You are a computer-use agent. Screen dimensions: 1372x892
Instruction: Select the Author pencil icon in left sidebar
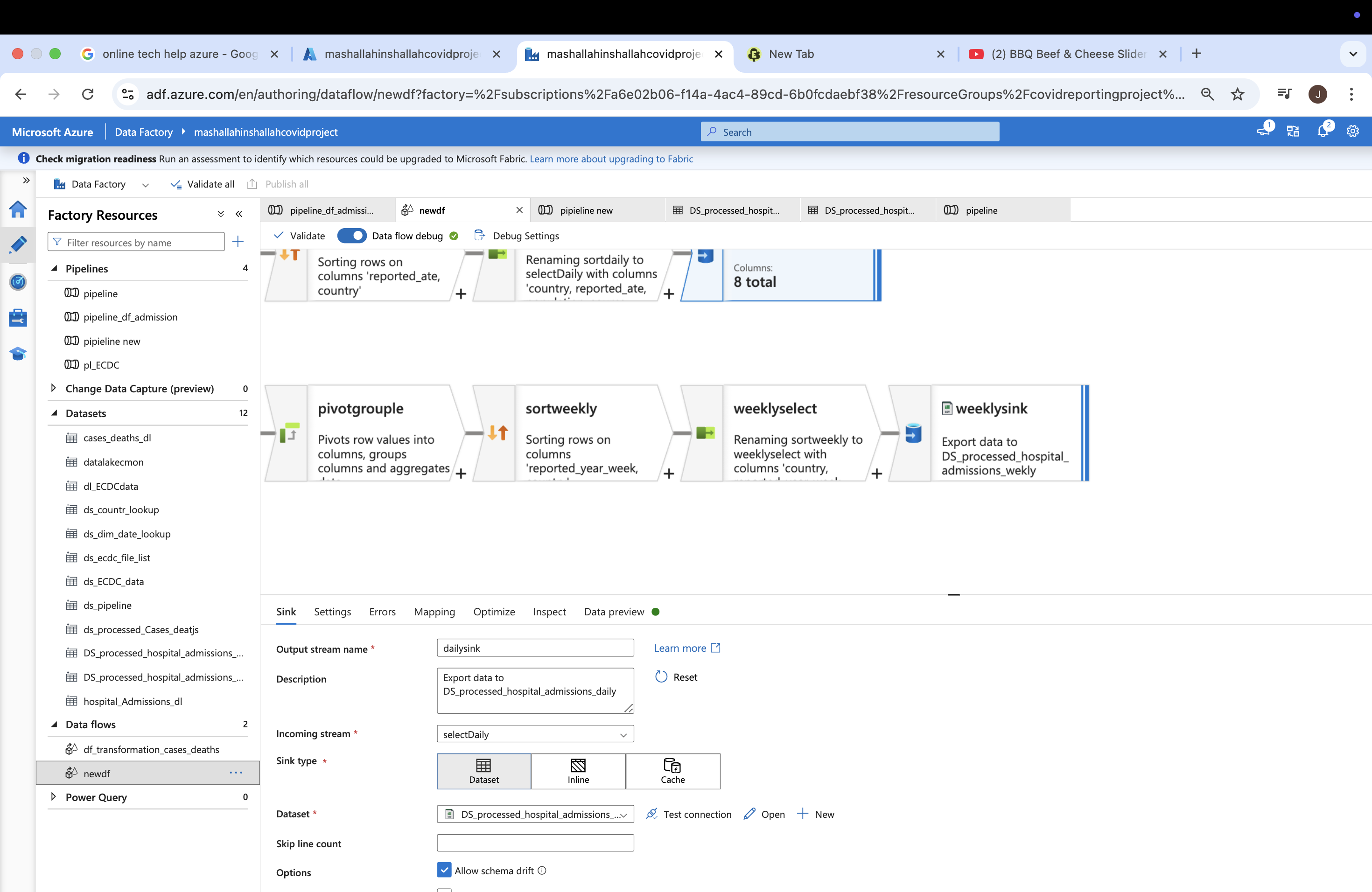click(18, 244)
